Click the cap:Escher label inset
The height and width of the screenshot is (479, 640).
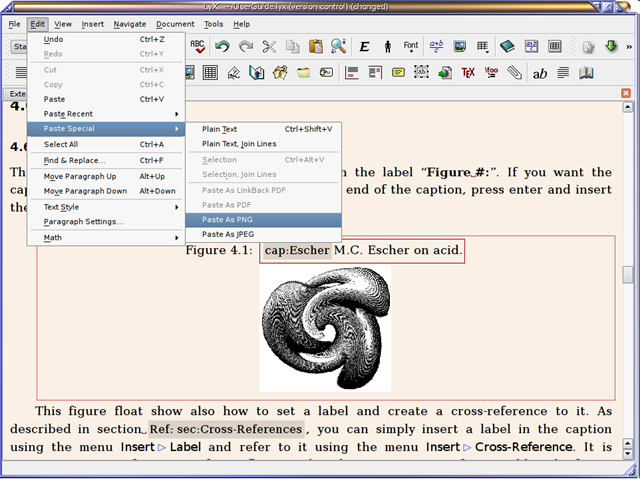pyautogui.click(x=296, y=250)
